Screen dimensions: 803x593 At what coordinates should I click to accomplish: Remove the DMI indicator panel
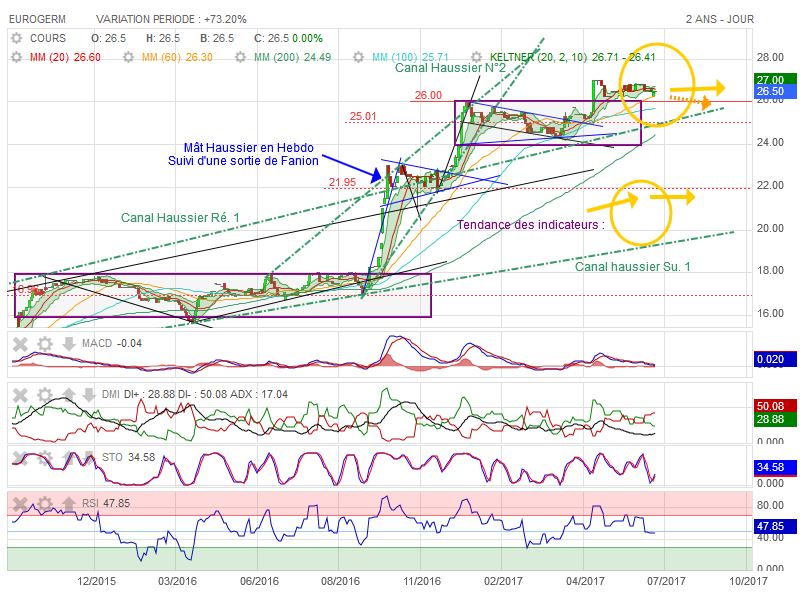20,395
